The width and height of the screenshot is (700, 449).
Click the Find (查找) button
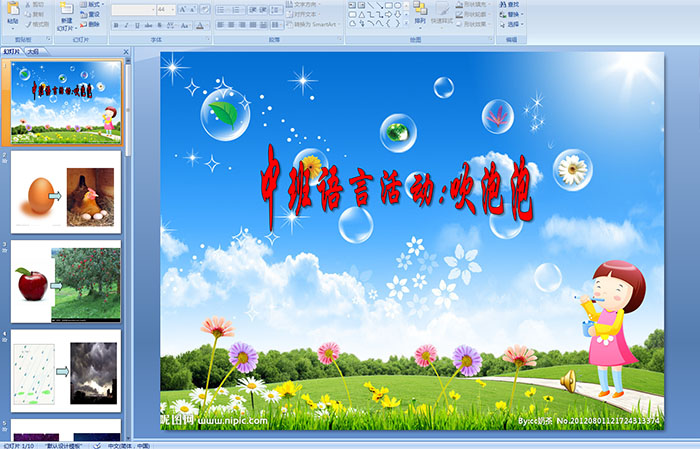coord(509,4)
